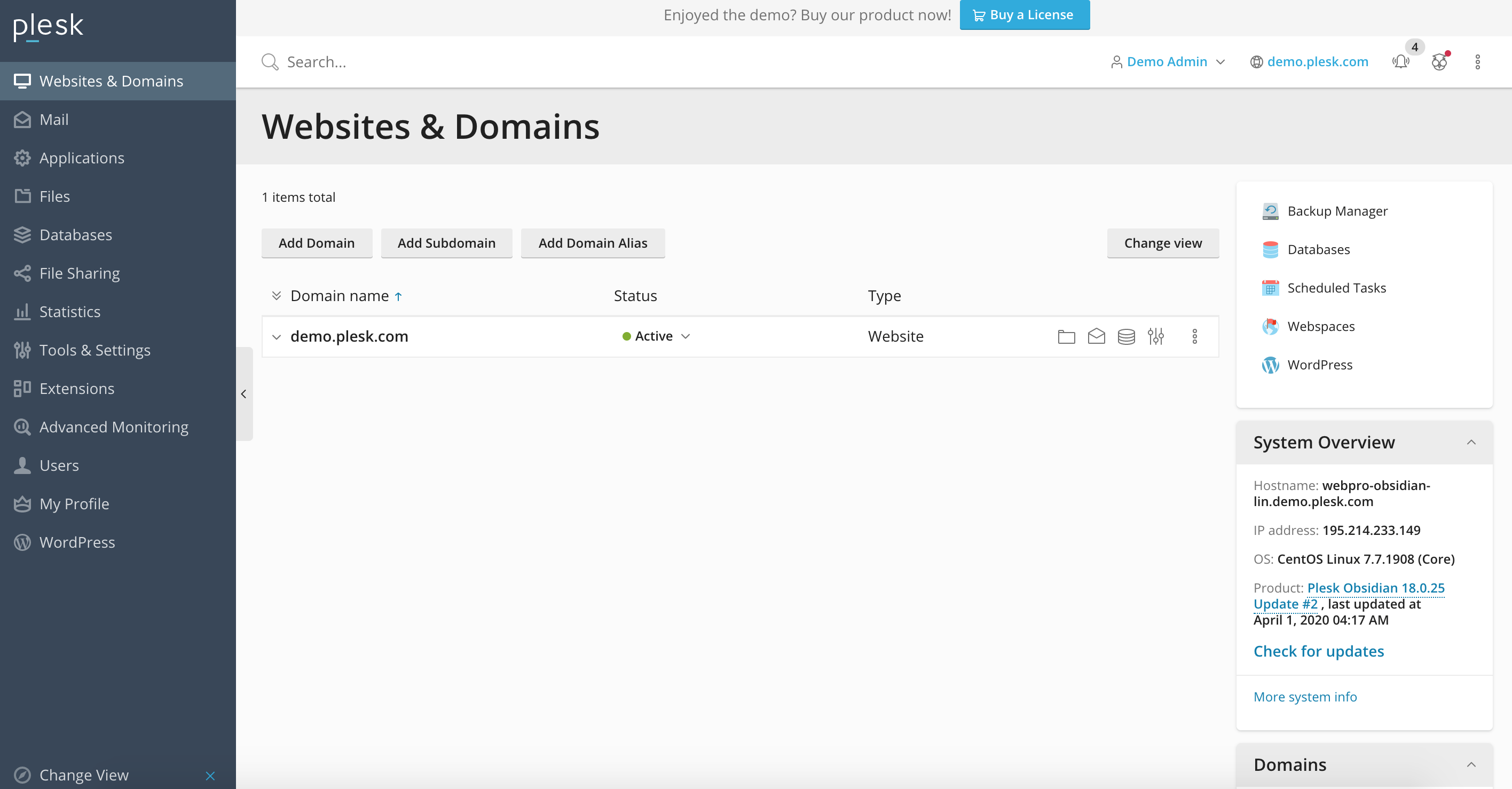1512x789 pixels.
Task: Open Extensions in the sidebar
Action: 118,389
